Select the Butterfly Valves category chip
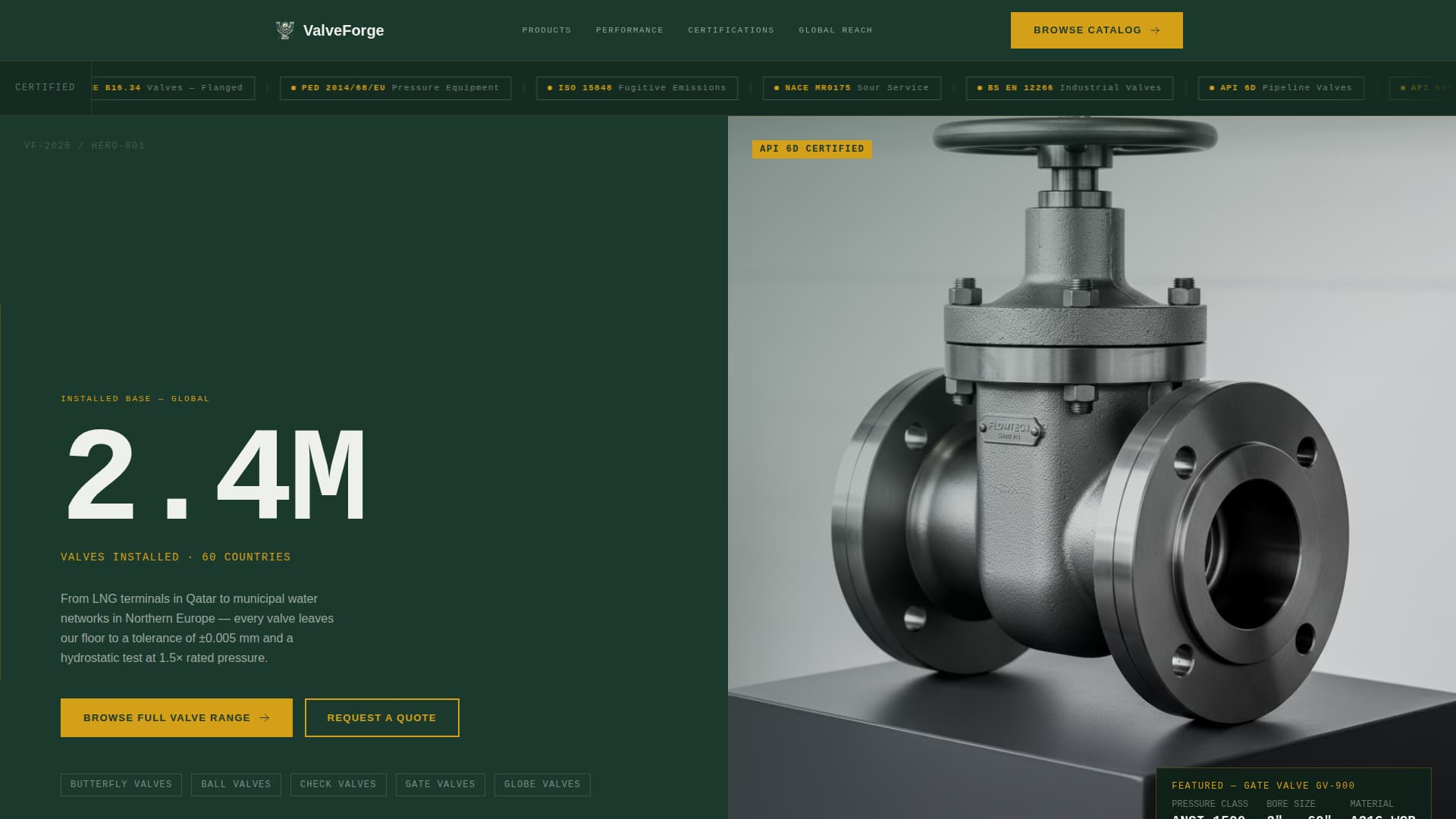 tap(121, 785)
